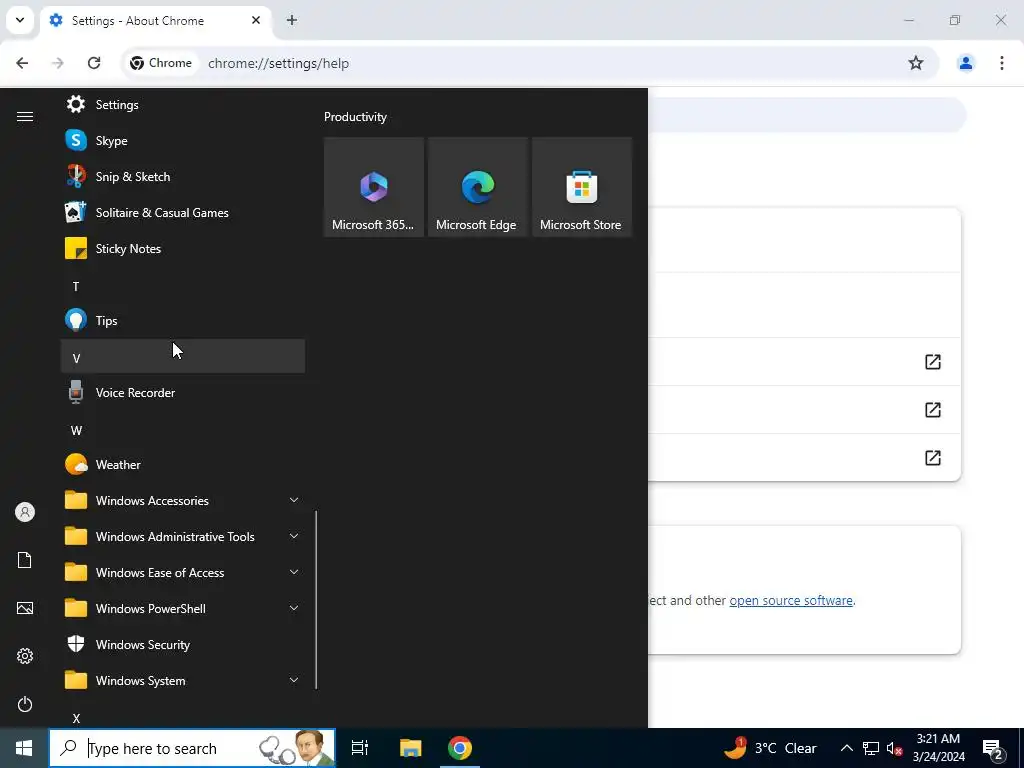Open a new Chrome tab
Image resolution: width=1024 pixels, height=768 pixels.
tap(292, 20)
